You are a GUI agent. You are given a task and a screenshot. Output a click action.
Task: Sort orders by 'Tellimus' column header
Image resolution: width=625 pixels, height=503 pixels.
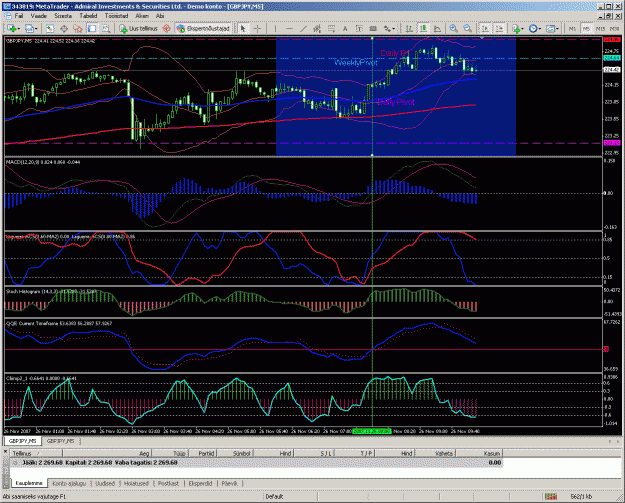[36, 454]
